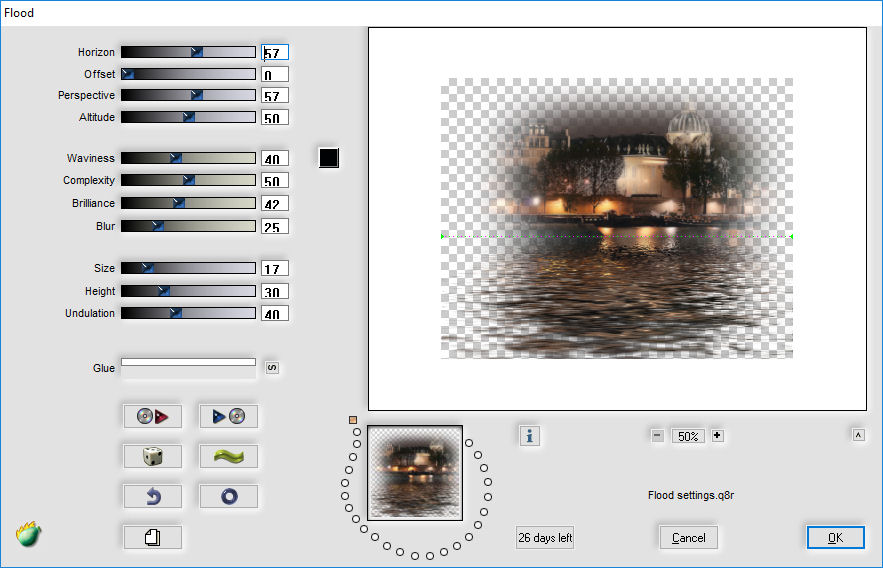Click the Undulation value field
This screenshot has height=568, width=883.
[x=275, y=313]
